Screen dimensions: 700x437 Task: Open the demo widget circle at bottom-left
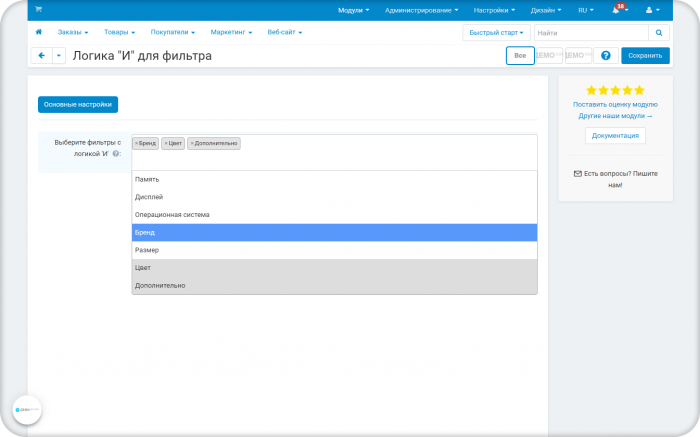coord(27,410)
